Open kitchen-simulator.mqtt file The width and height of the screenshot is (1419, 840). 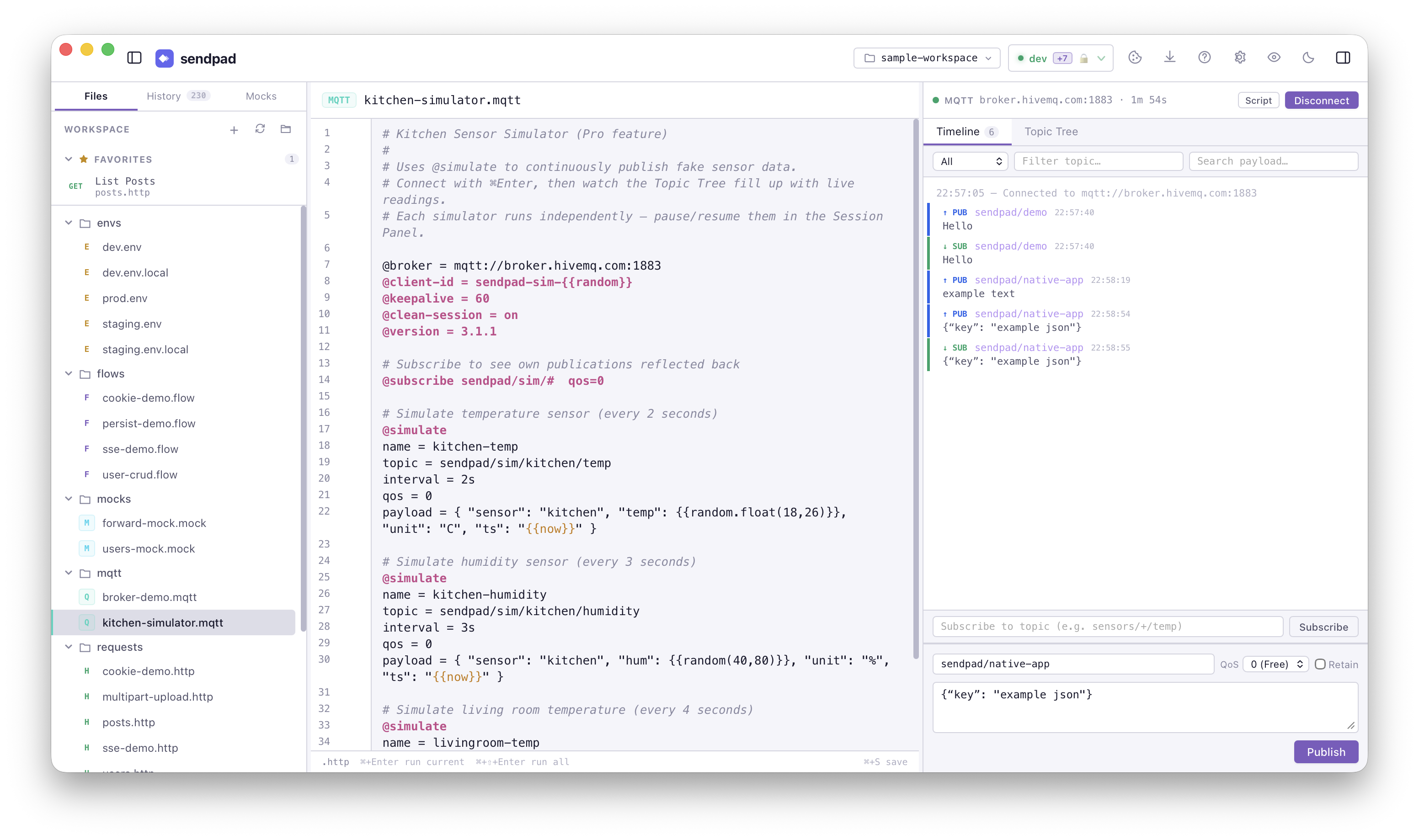tap(174, 622)
